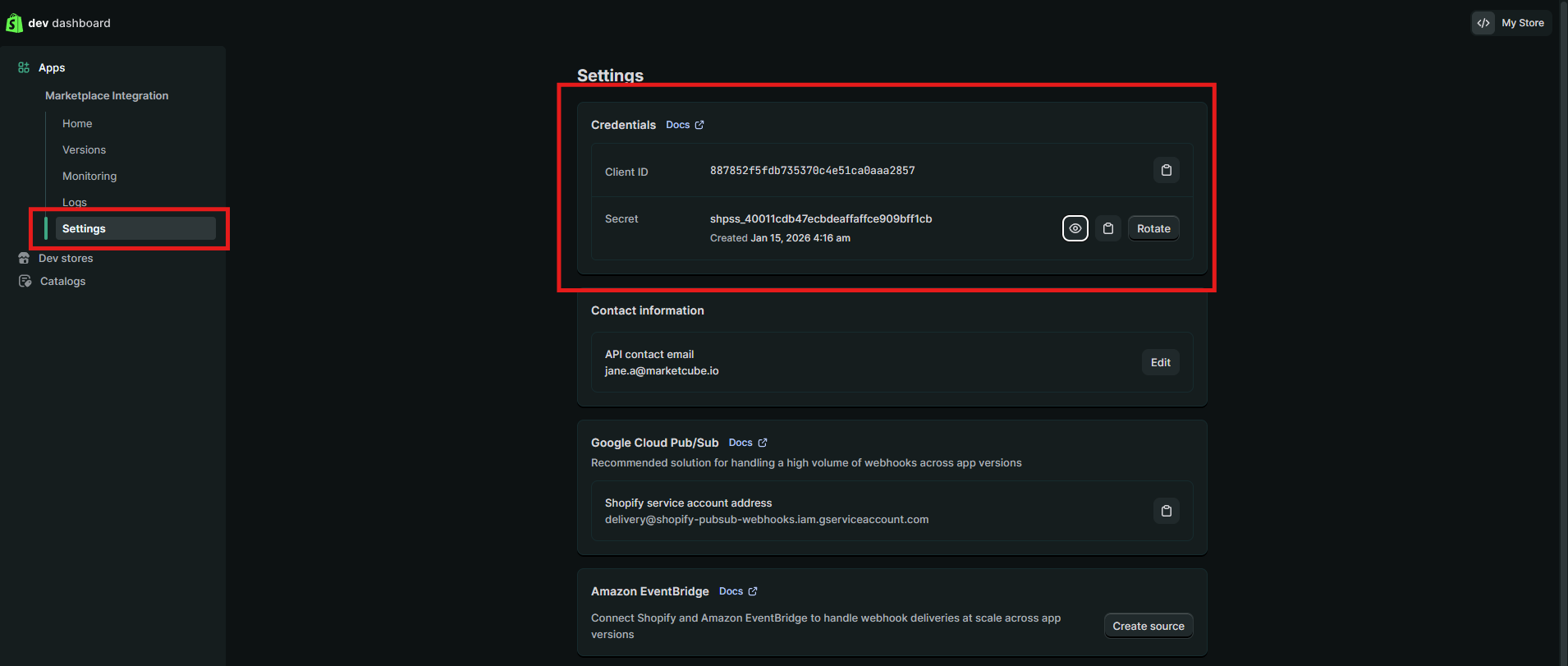Image resolution: width=1568 pixels, height=666 pixels.
Task: Copy the Shopify service account address
Action: coord(1167,511)
